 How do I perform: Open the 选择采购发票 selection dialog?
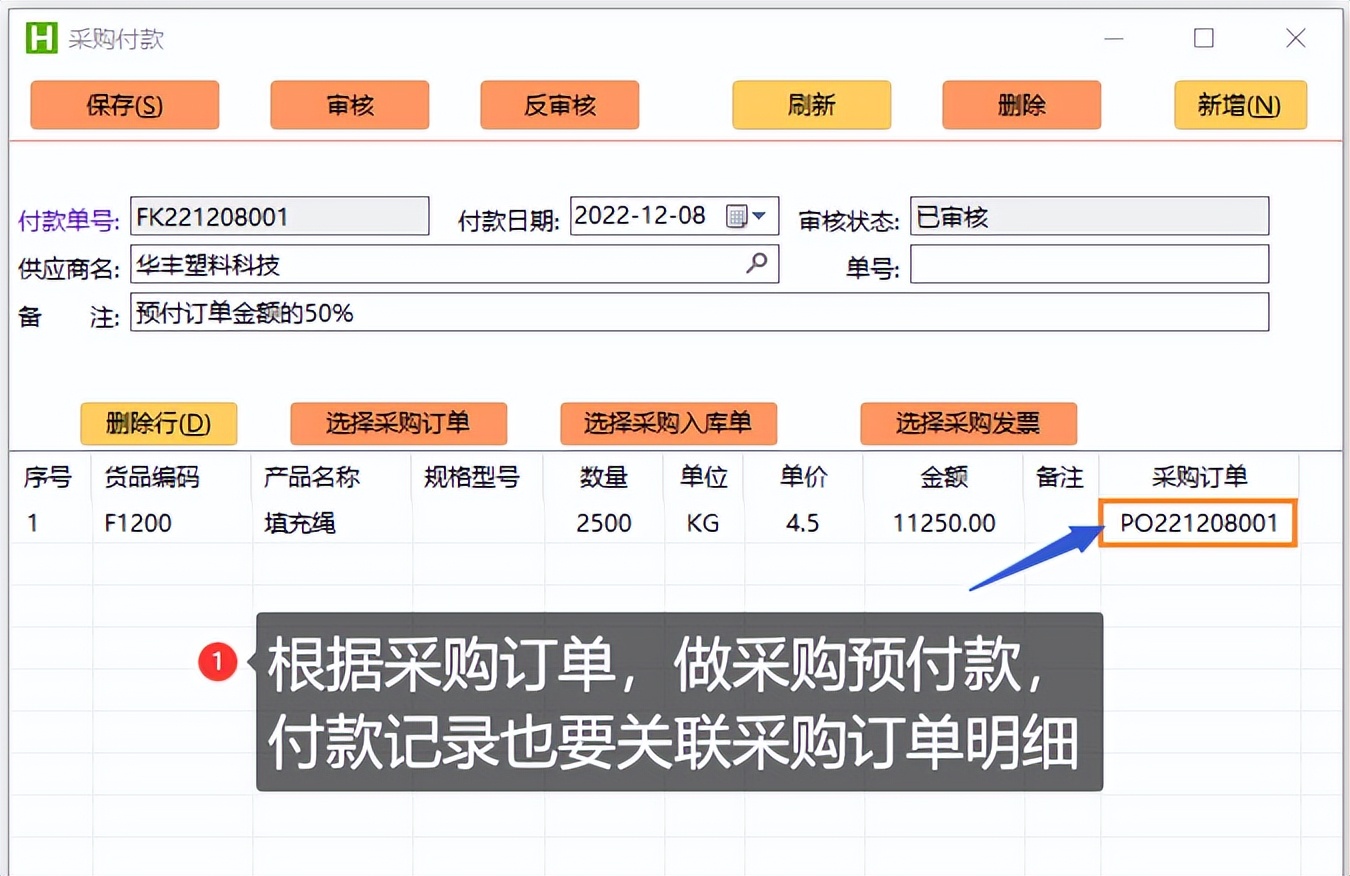pos(968,423)
